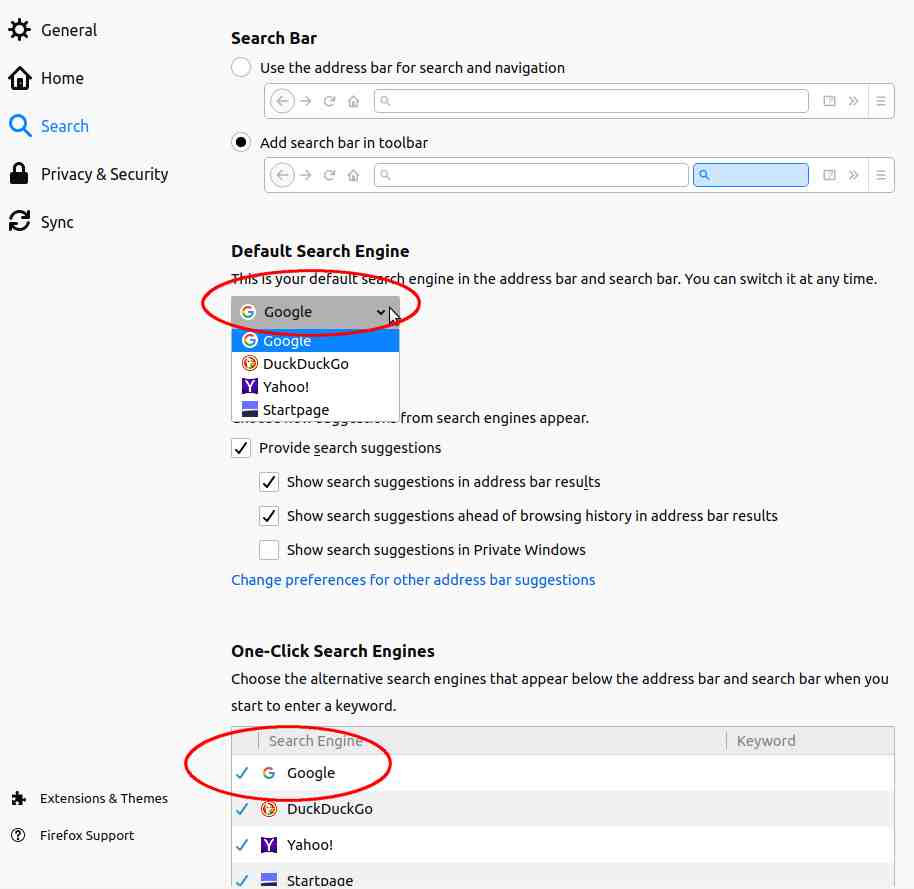Select 'Use the address bar for search' radio
Viewport: 914px width, 889px height.
[x=241, y=68]
